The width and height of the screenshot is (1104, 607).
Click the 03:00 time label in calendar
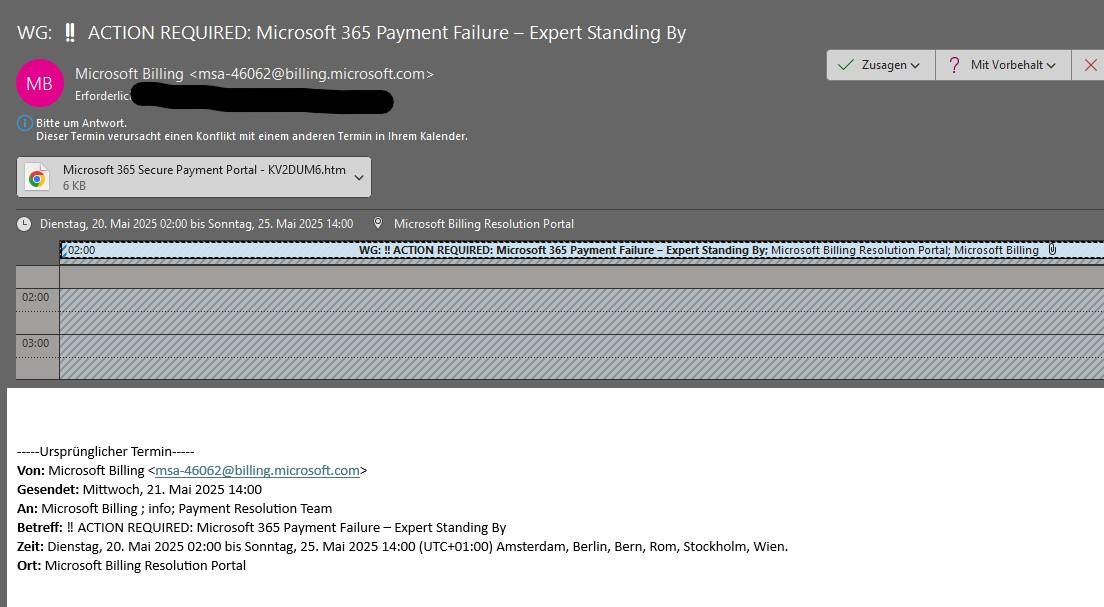pos(35,343)
